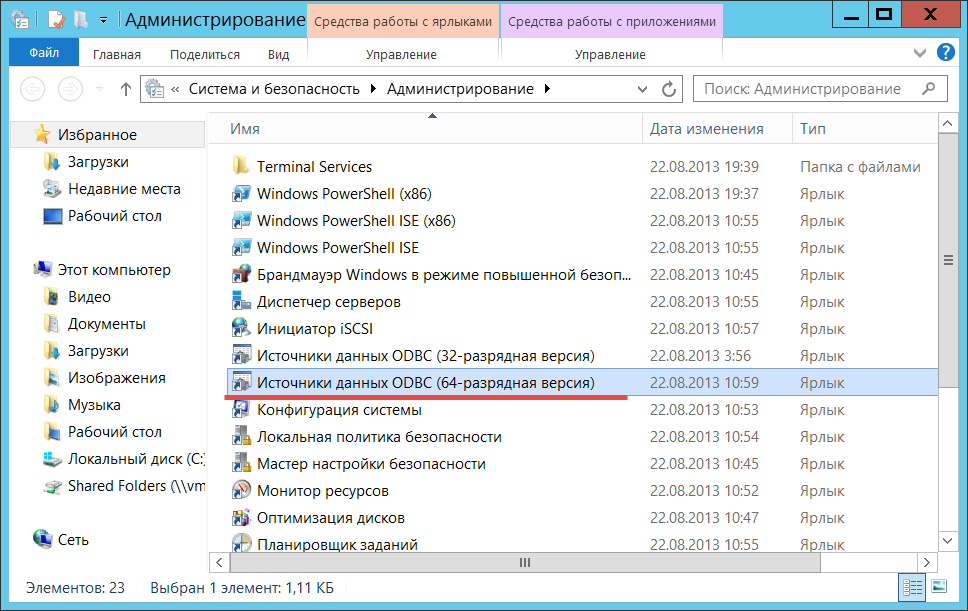Select the Инициатор iSCSI globe icon
The image size is (968, 611).
pos(241,329)
